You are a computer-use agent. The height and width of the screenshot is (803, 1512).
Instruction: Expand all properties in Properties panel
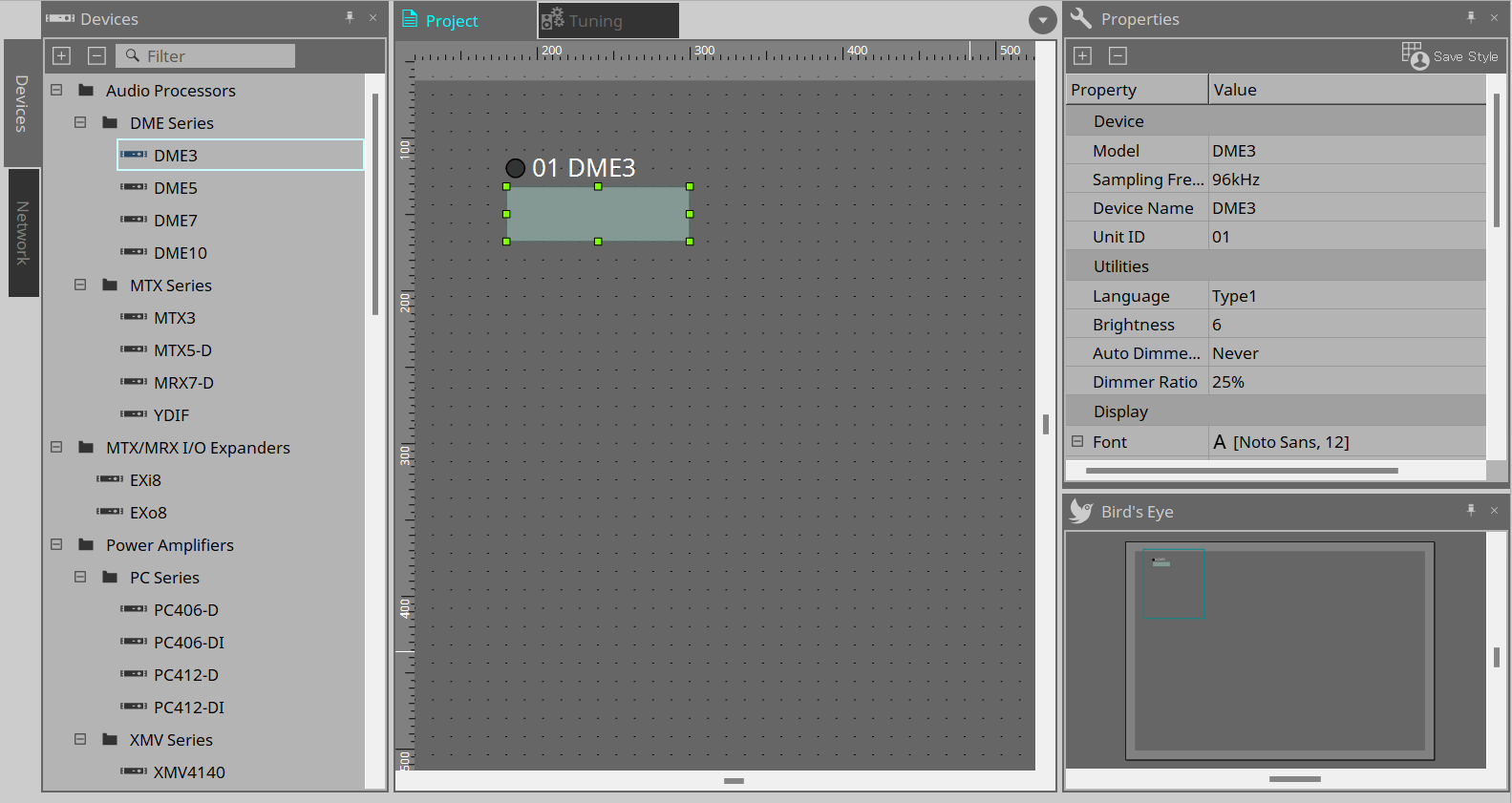[x=1082, y=56]
